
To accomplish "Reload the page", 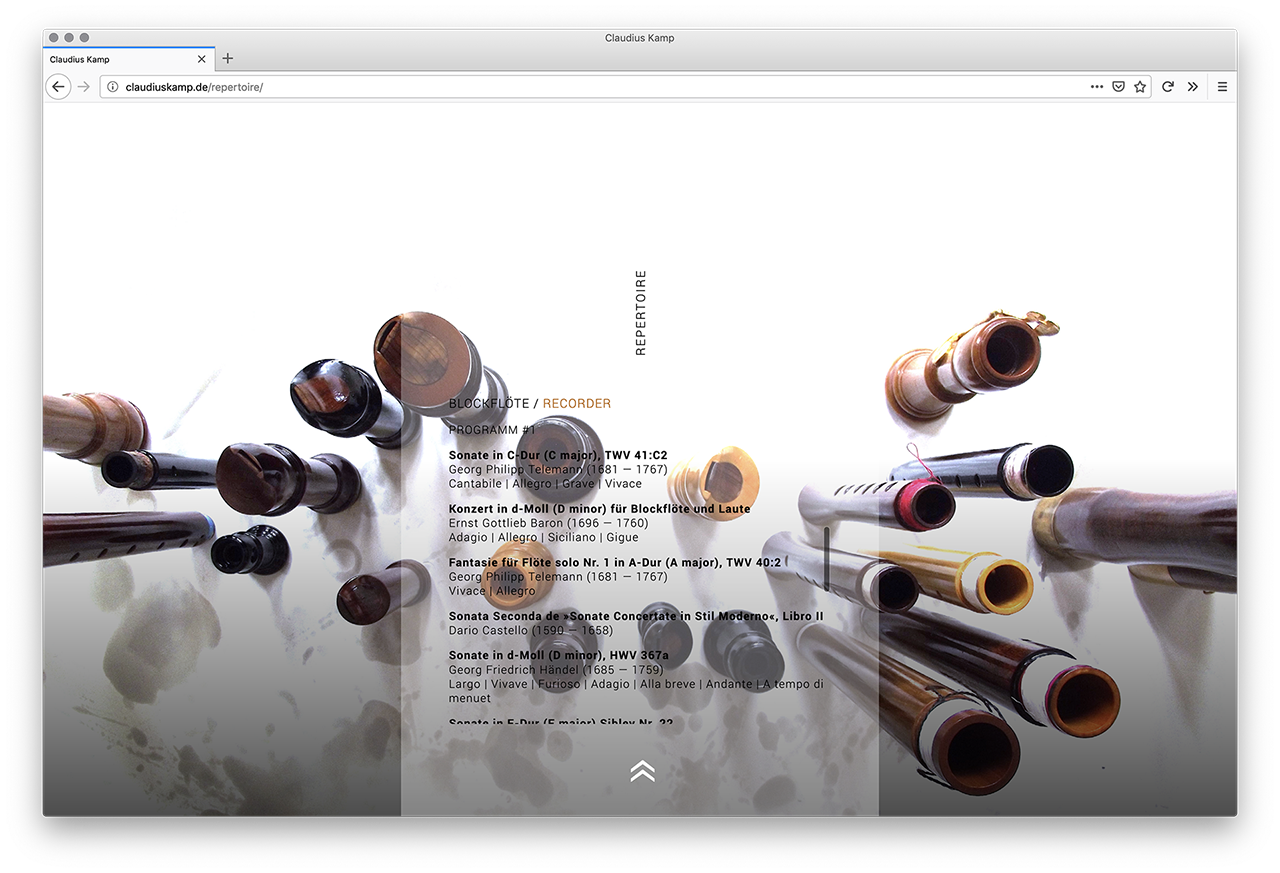I will pos(1167,87).
